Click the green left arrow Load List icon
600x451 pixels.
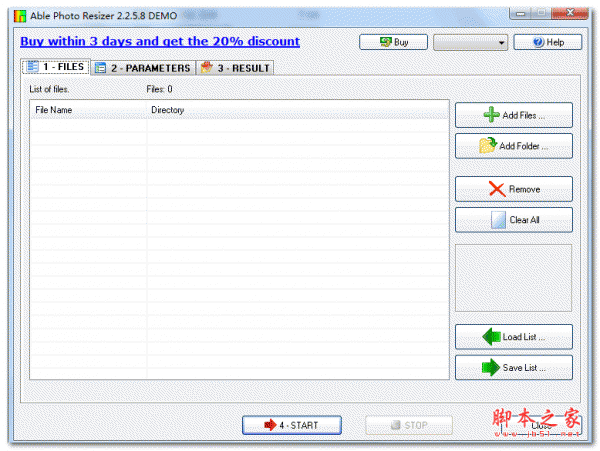(x=491, y=337)
